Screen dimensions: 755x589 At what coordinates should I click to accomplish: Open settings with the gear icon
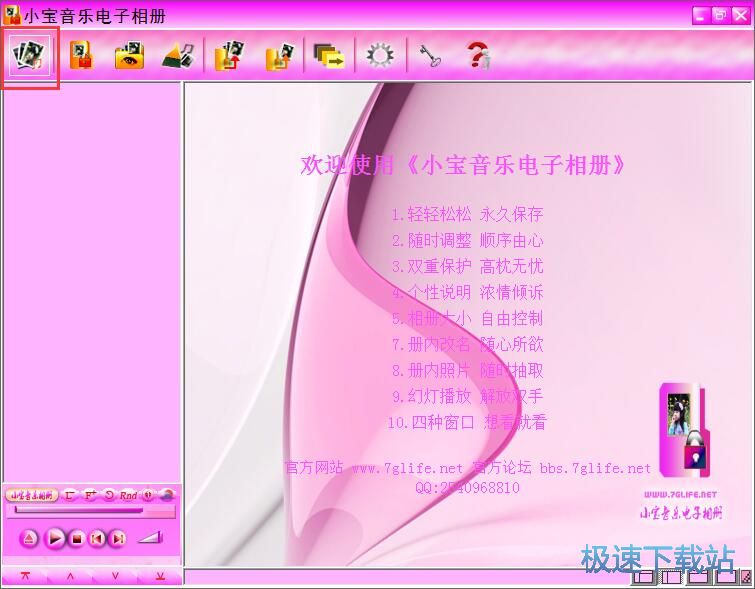click(380, 56)
